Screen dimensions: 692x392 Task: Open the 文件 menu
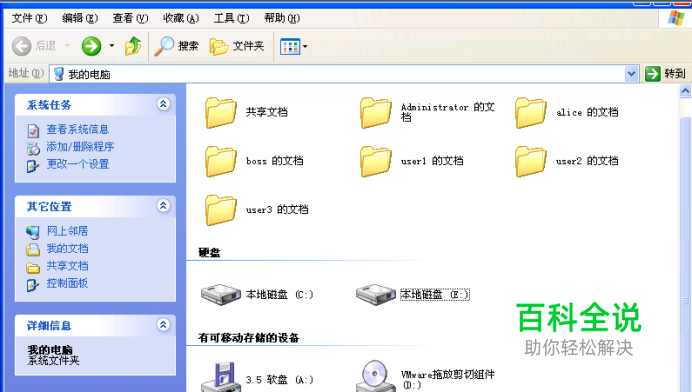[x=29, y=18]
